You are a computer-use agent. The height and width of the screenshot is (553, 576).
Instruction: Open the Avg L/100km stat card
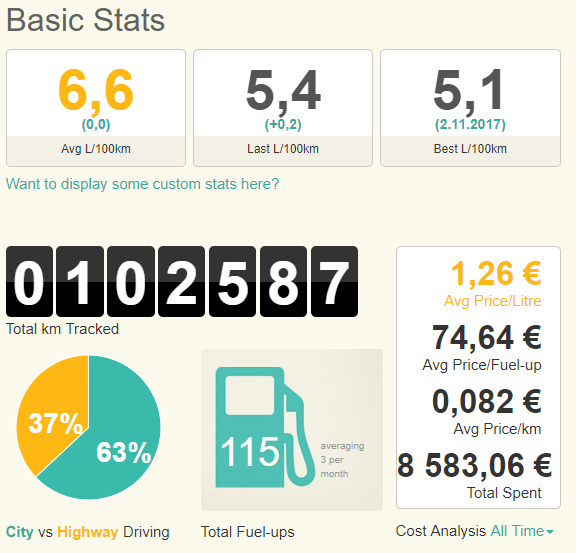[96, 108]
